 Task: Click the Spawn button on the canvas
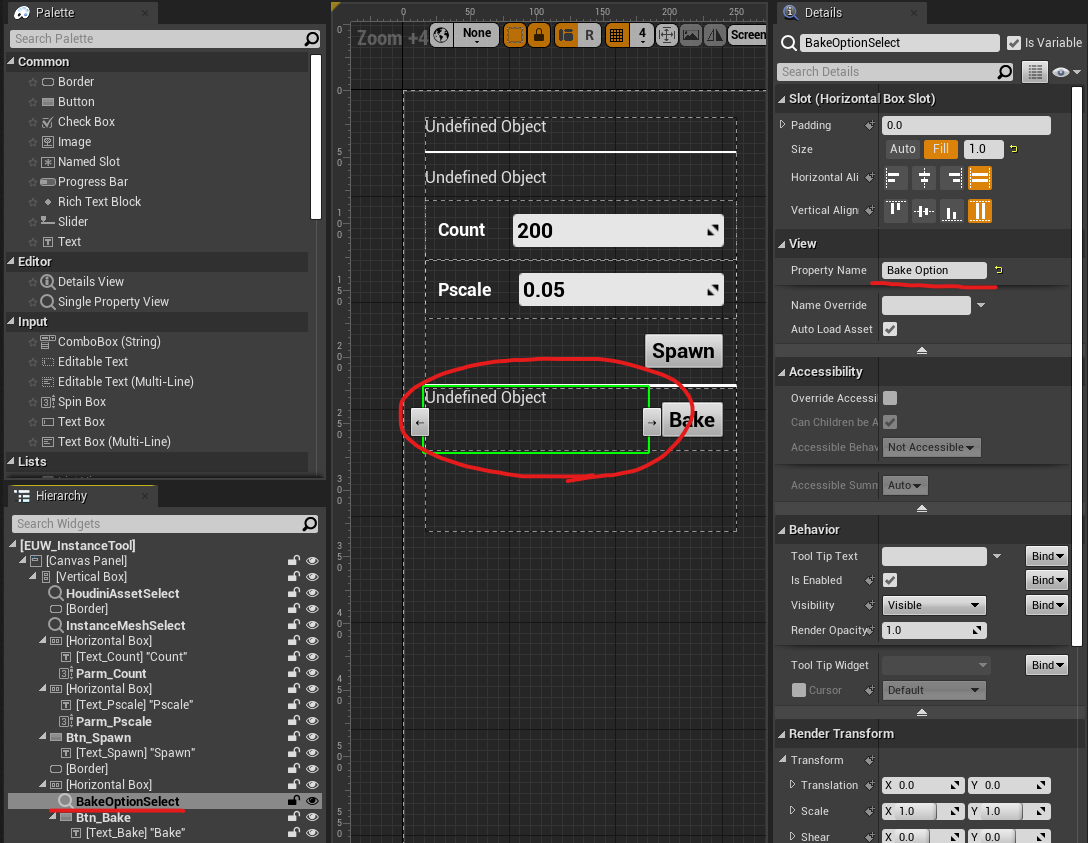tap(684, 351)
